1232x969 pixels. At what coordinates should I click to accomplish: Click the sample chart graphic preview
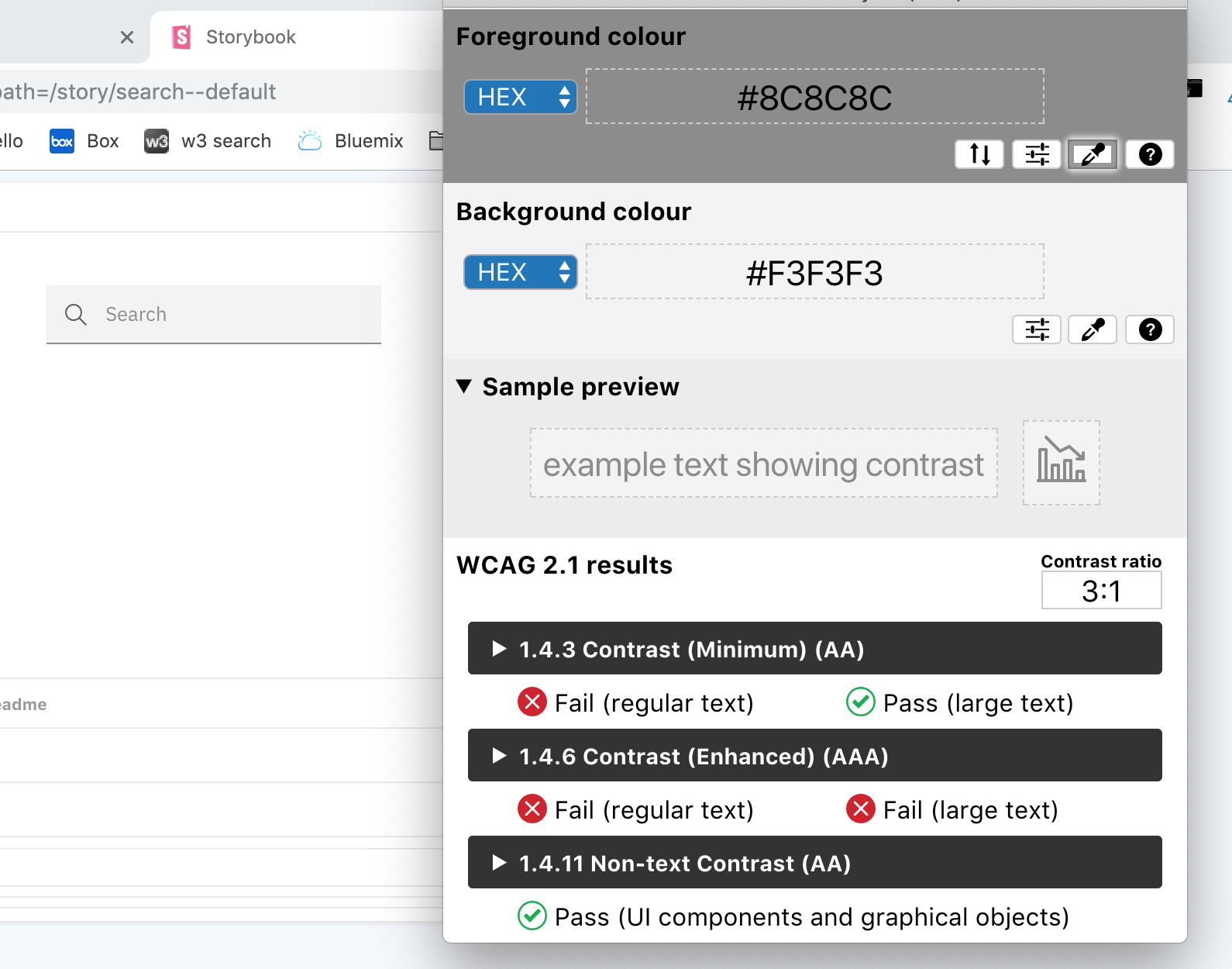coord(1062,463)
